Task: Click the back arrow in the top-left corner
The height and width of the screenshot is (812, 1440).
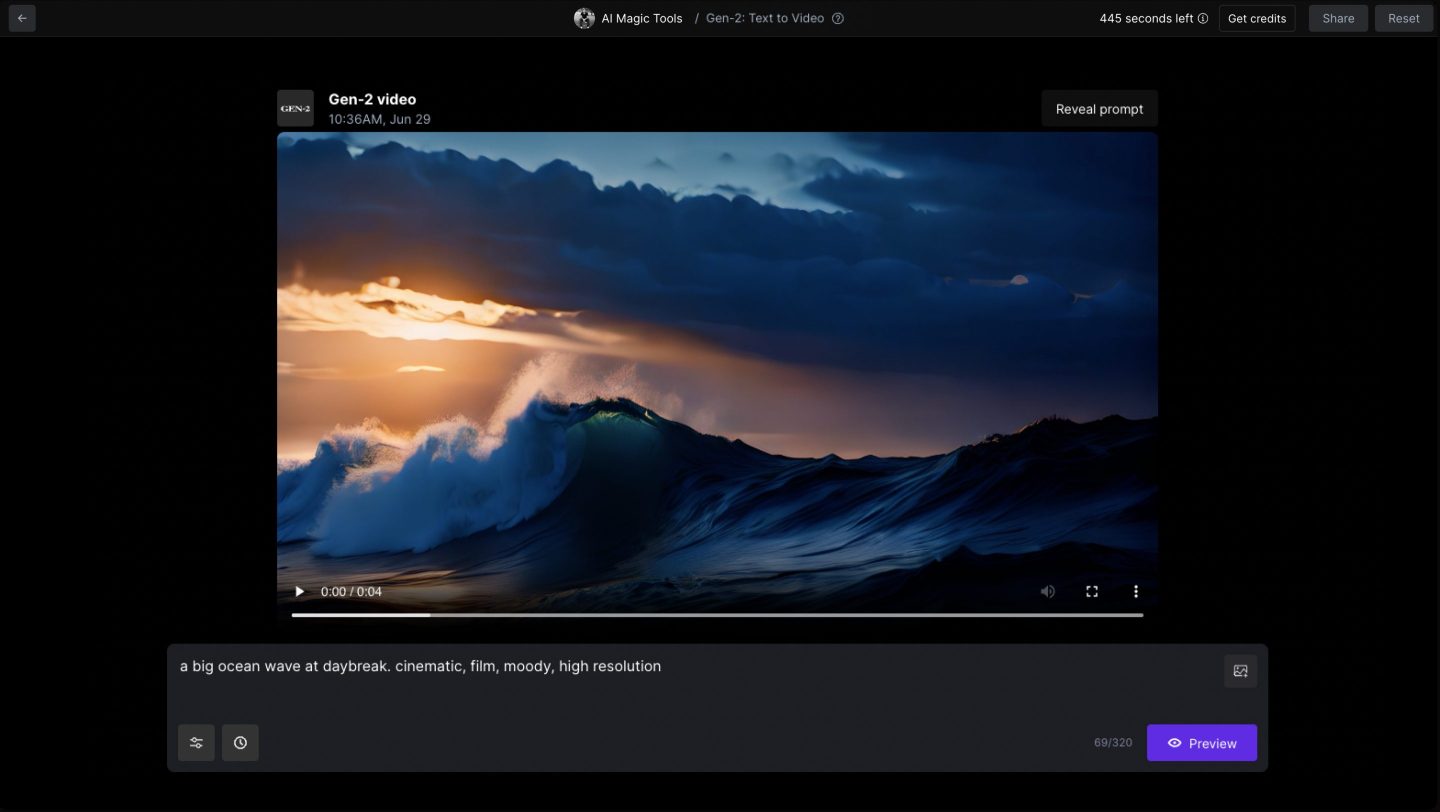Action: (x=21, y=18)
